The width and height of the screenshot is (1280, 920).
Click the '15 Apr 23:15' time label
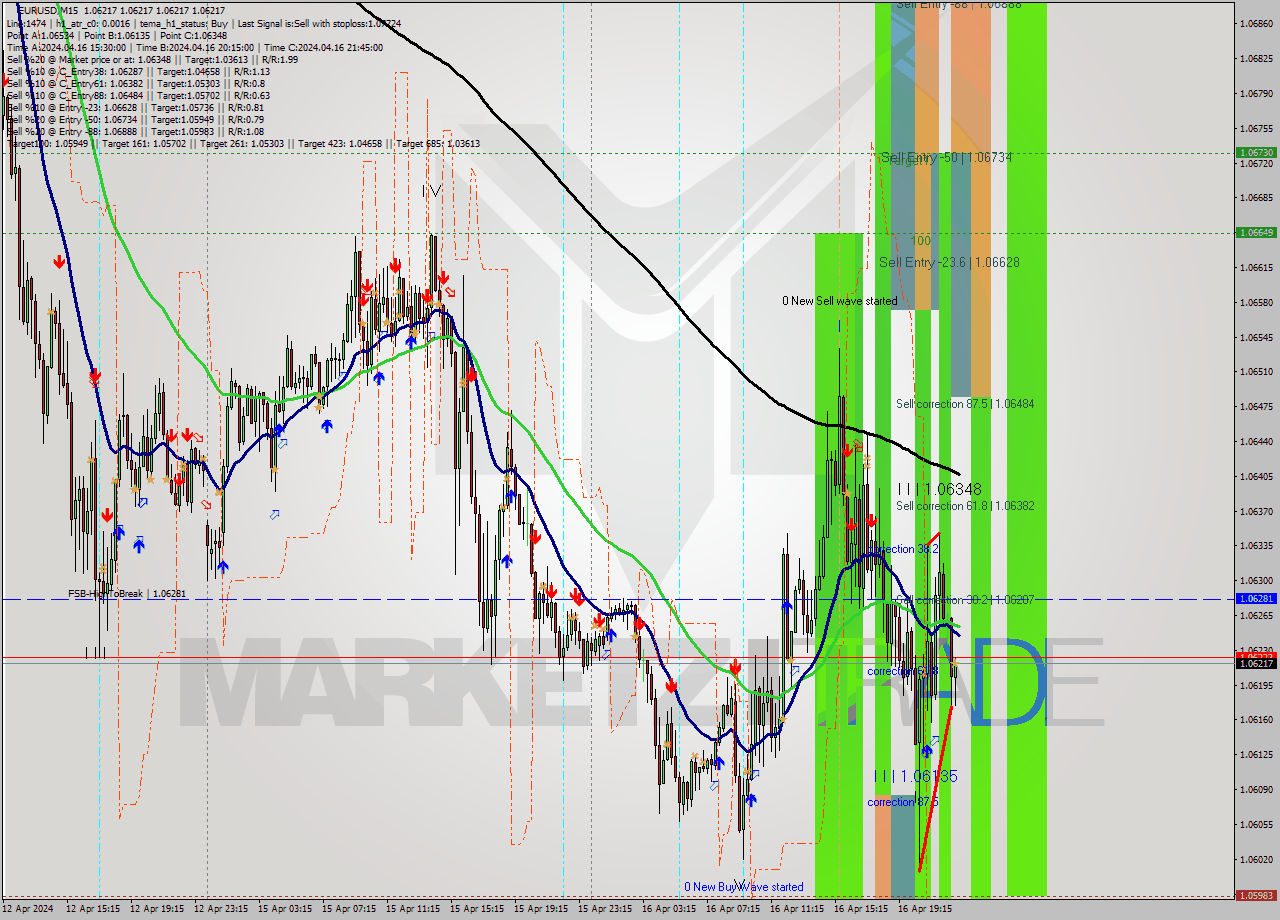click(605, 910)
